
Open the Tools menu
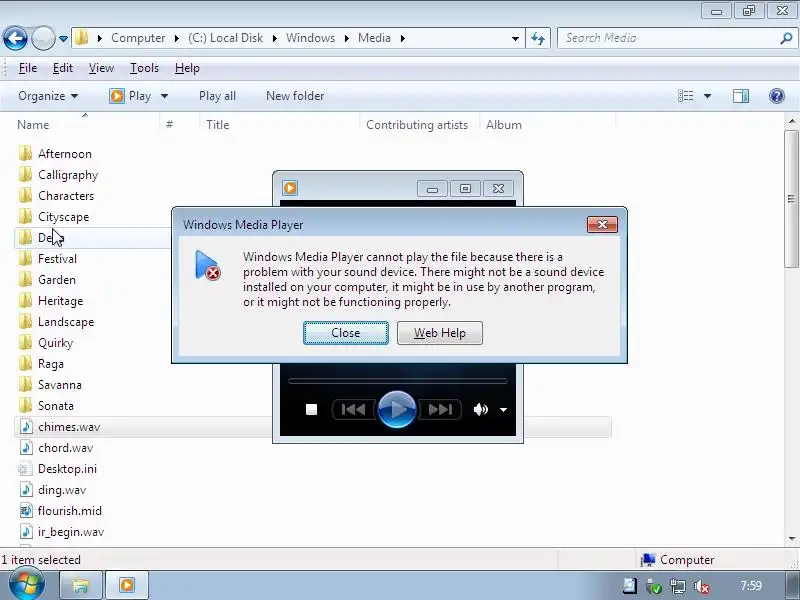pos(144,68)
